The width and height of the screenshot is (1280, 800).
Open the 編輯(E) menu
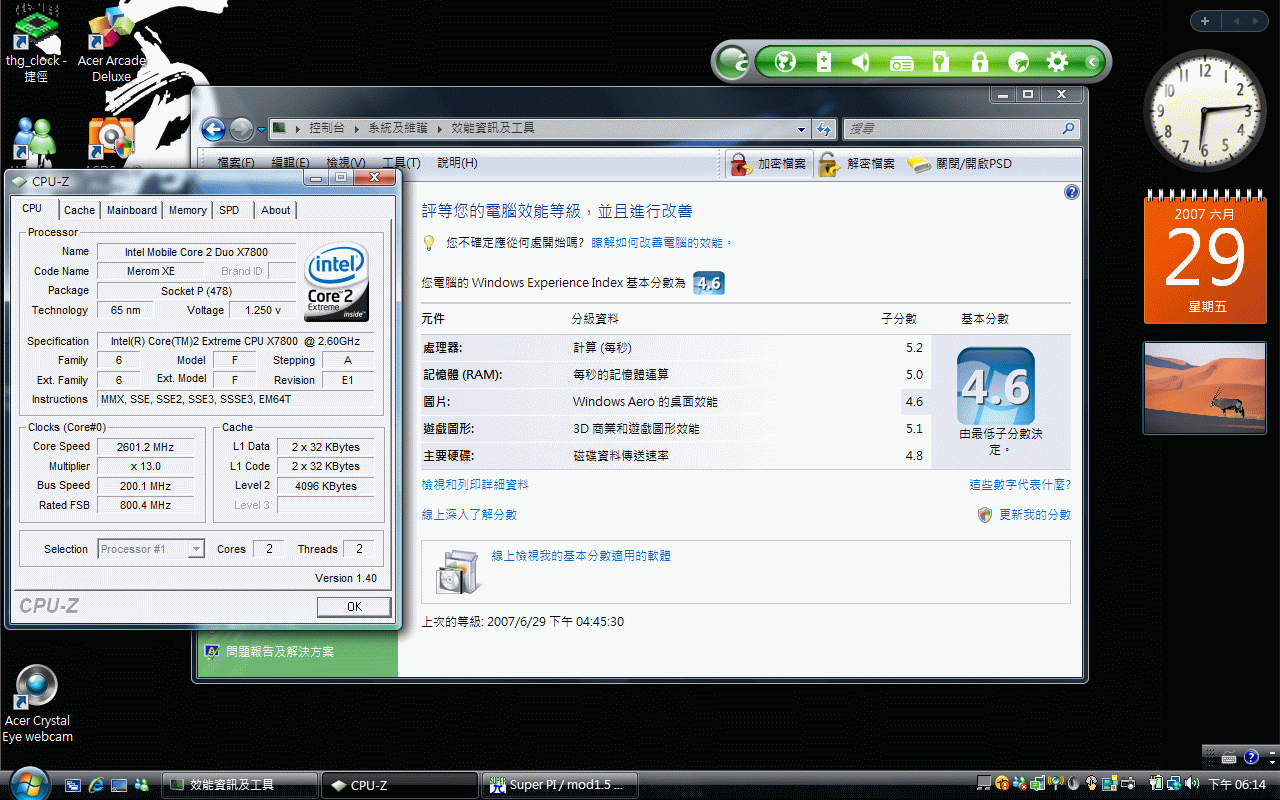[291, 163]
